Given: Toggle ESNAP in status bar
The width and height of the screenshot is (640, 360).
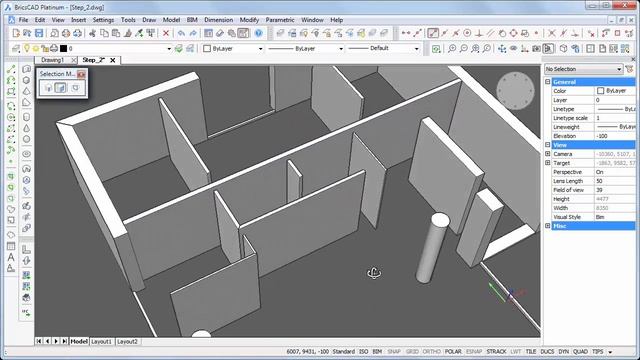Looking at the screenshot, I should pos(474,351).
